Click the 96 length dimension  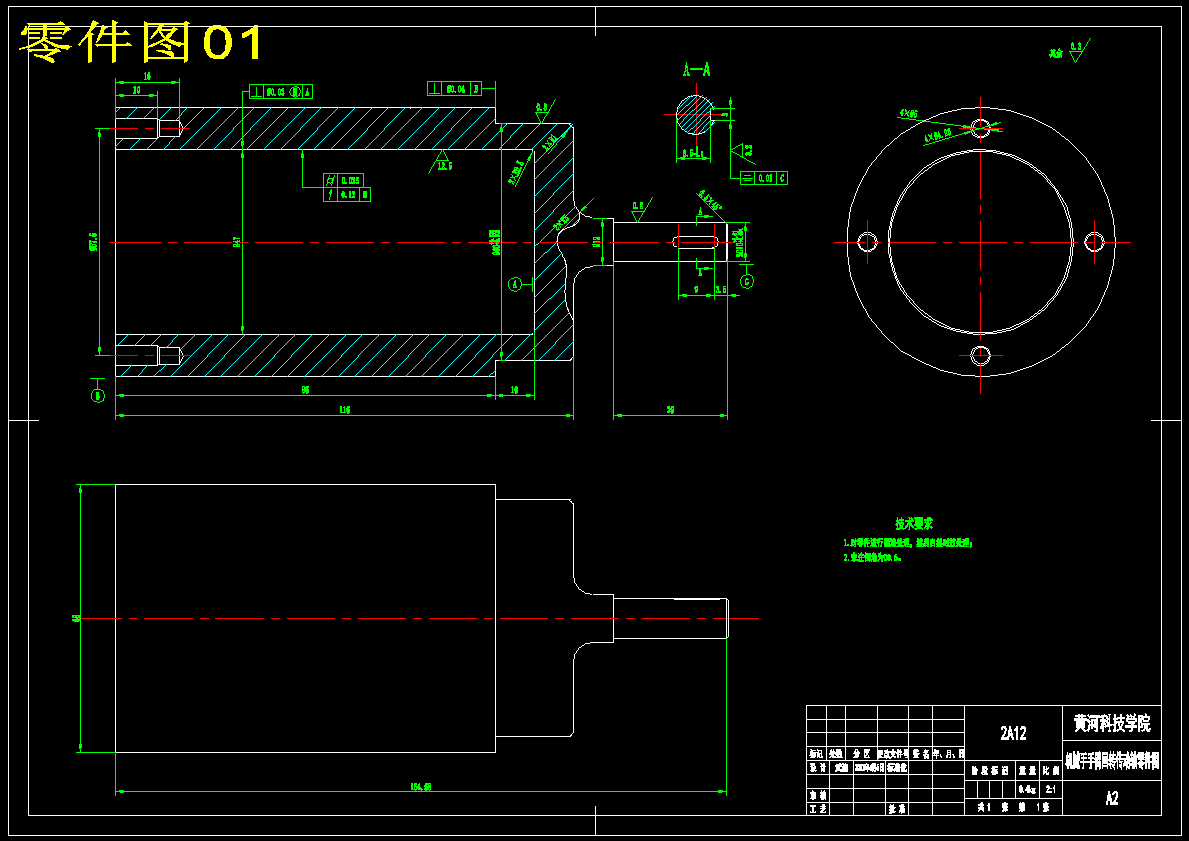(x=306, y=390)
